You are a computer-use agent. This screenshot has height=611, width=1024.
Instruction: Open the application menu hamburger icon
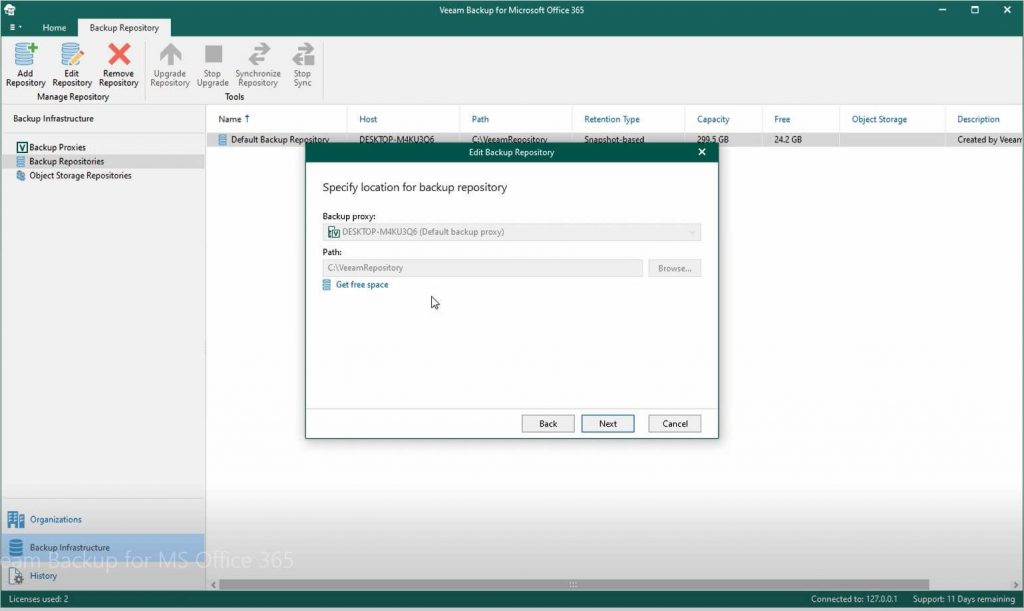(15, 27)
